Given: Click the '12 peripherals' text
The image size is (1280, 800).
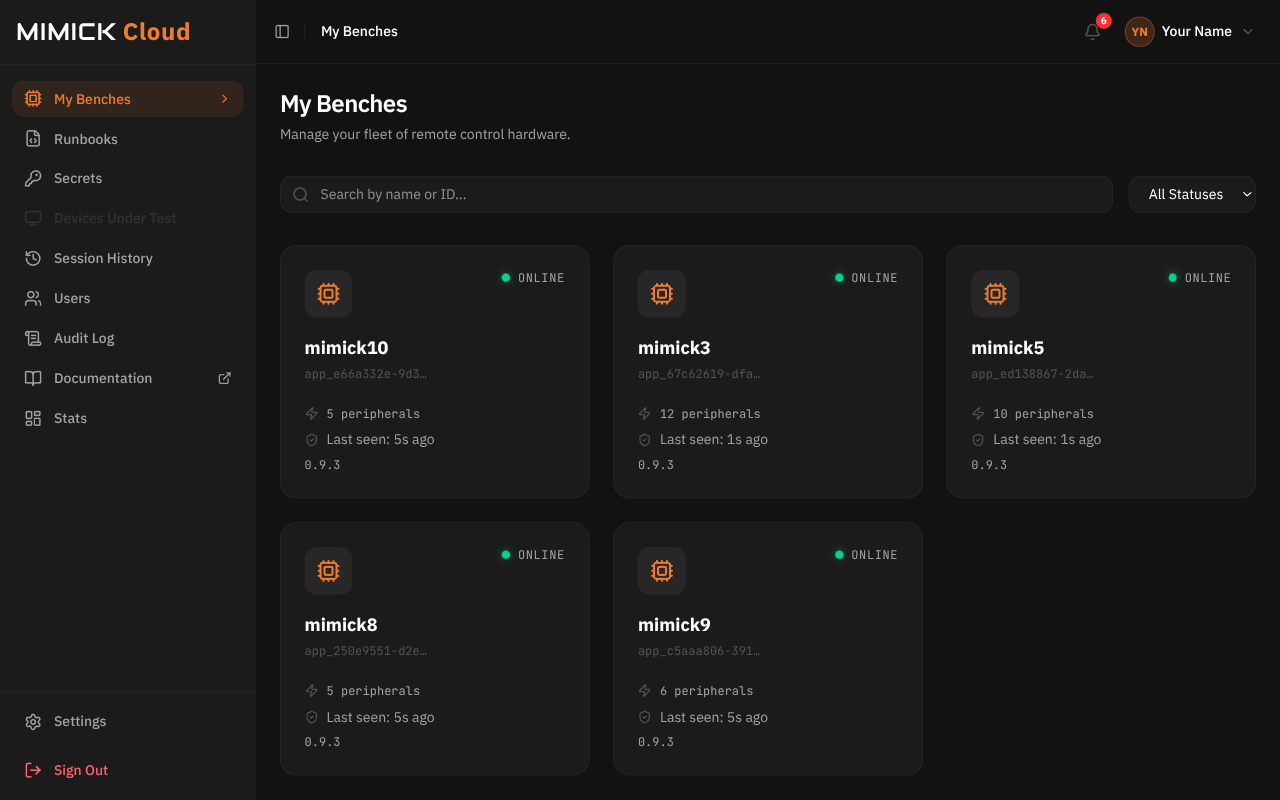Looking at the screenshot, I should pyautogui.click(x=710, y=414).
